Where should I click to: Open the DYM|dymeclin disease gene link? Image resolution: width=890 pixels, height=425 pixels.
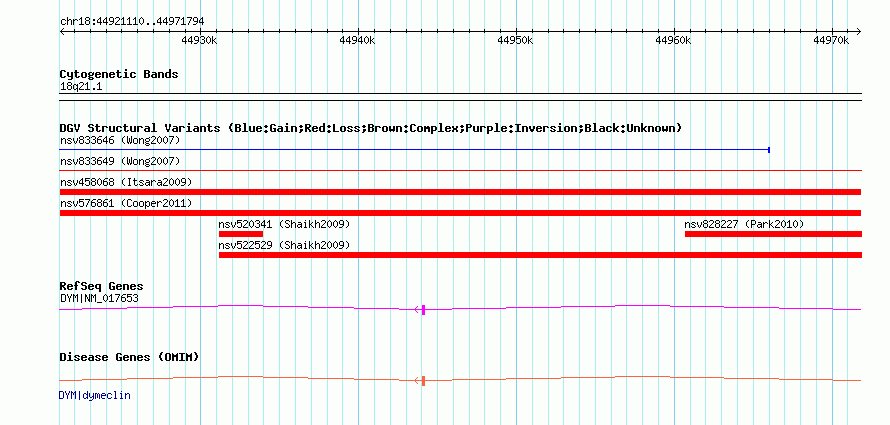point(94,395)
